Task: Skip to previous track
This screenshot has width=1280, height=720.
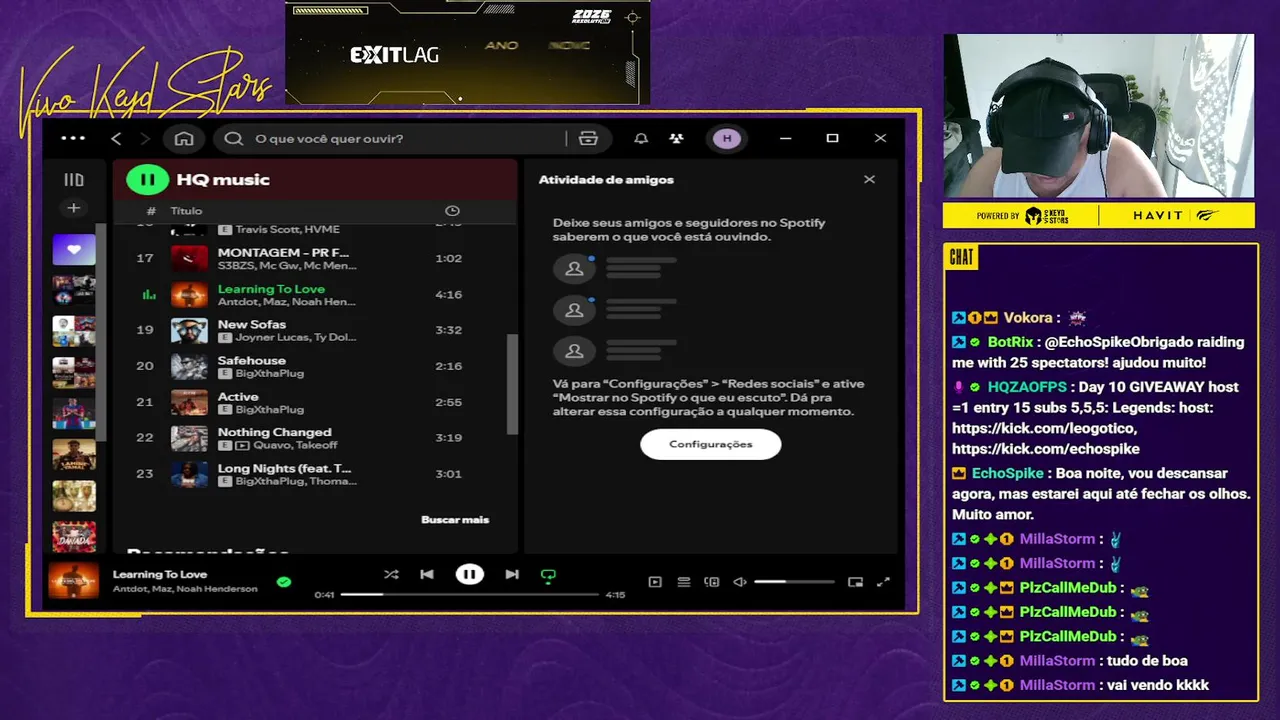Action: [x=427, y=575]
